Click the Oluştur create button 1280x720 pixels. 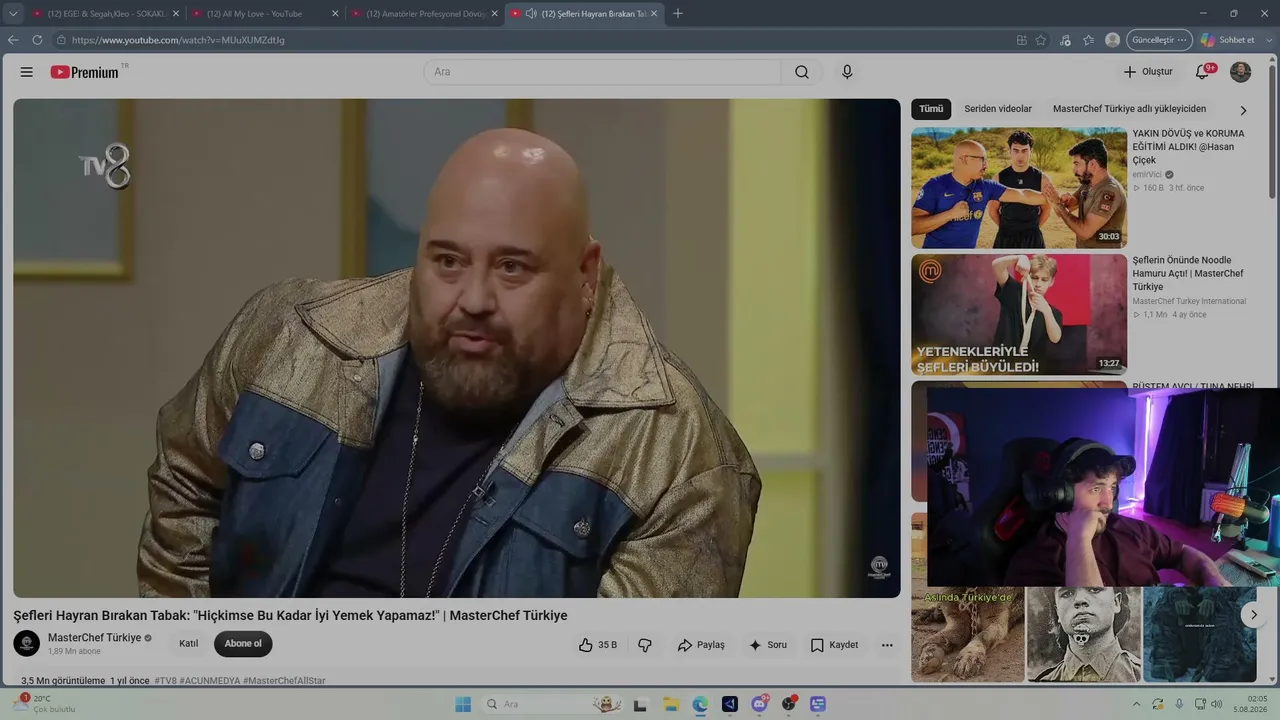pyautogui.click(x=1147, y=72)
